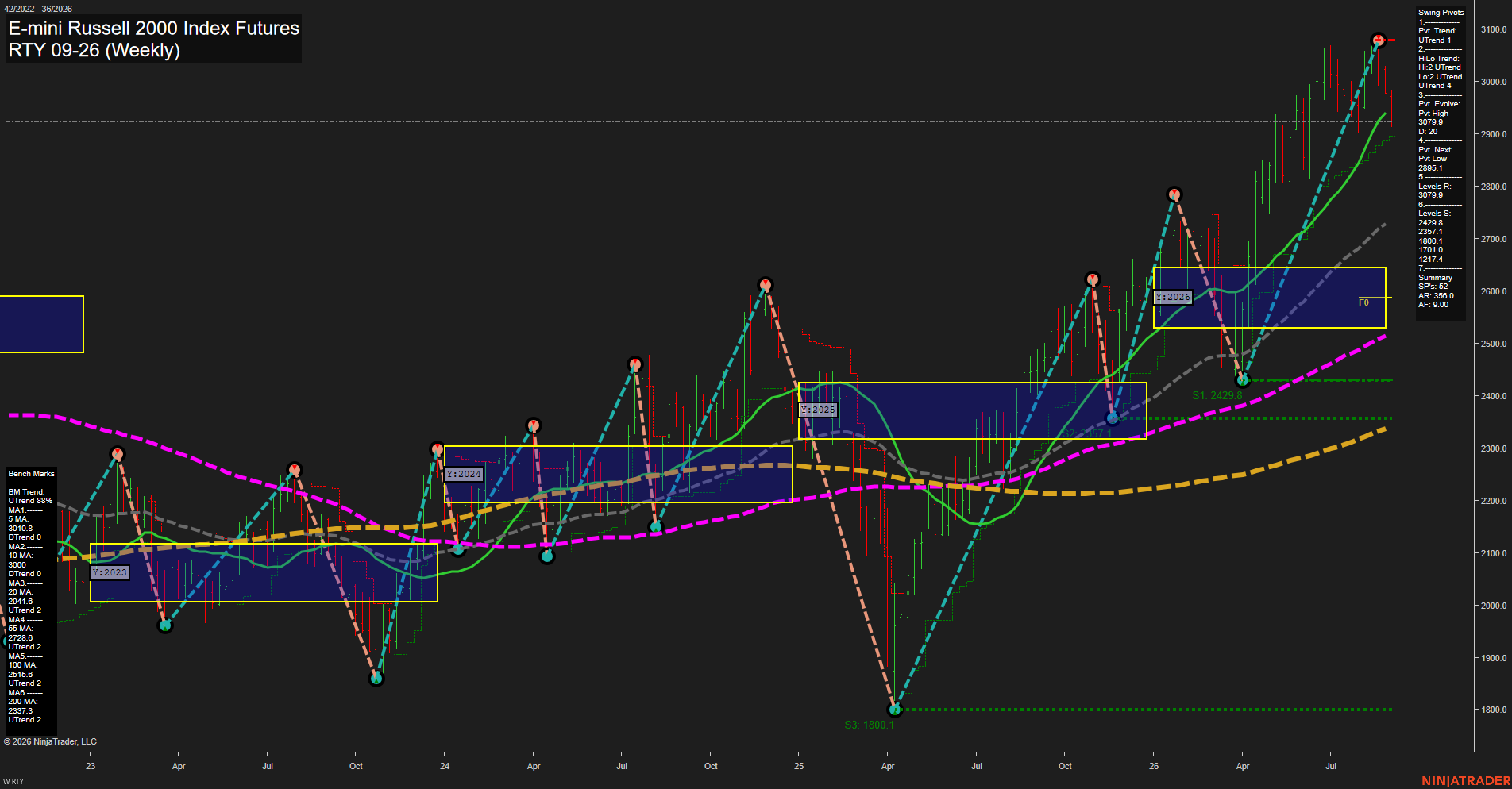Image resolution: width=1512 pixels, height=789 pixels.
Task: Click the October 2023 pivot low near 1860
Action: 376,679
